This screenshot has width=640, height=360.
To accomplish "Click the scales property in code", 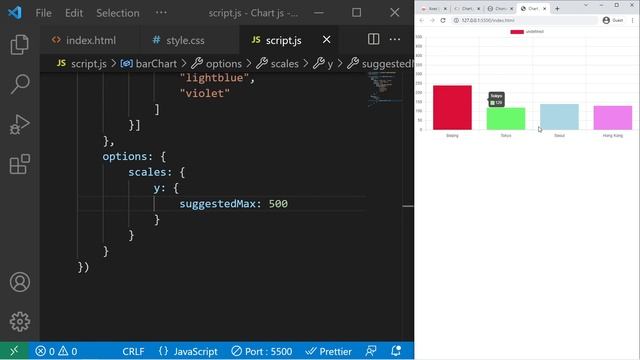I will coord(147,172).
